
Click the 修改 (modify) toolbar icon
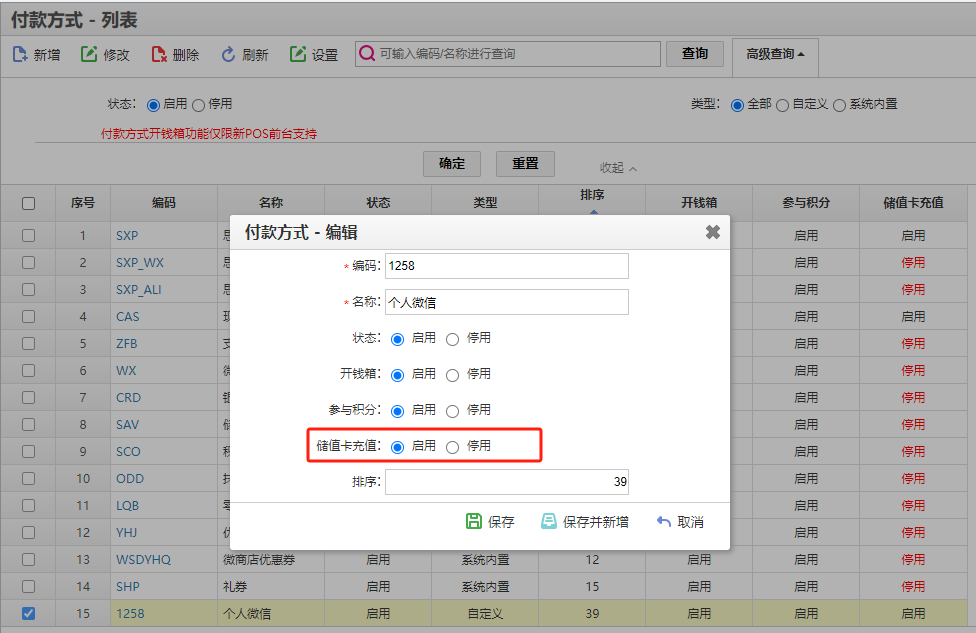89,55
